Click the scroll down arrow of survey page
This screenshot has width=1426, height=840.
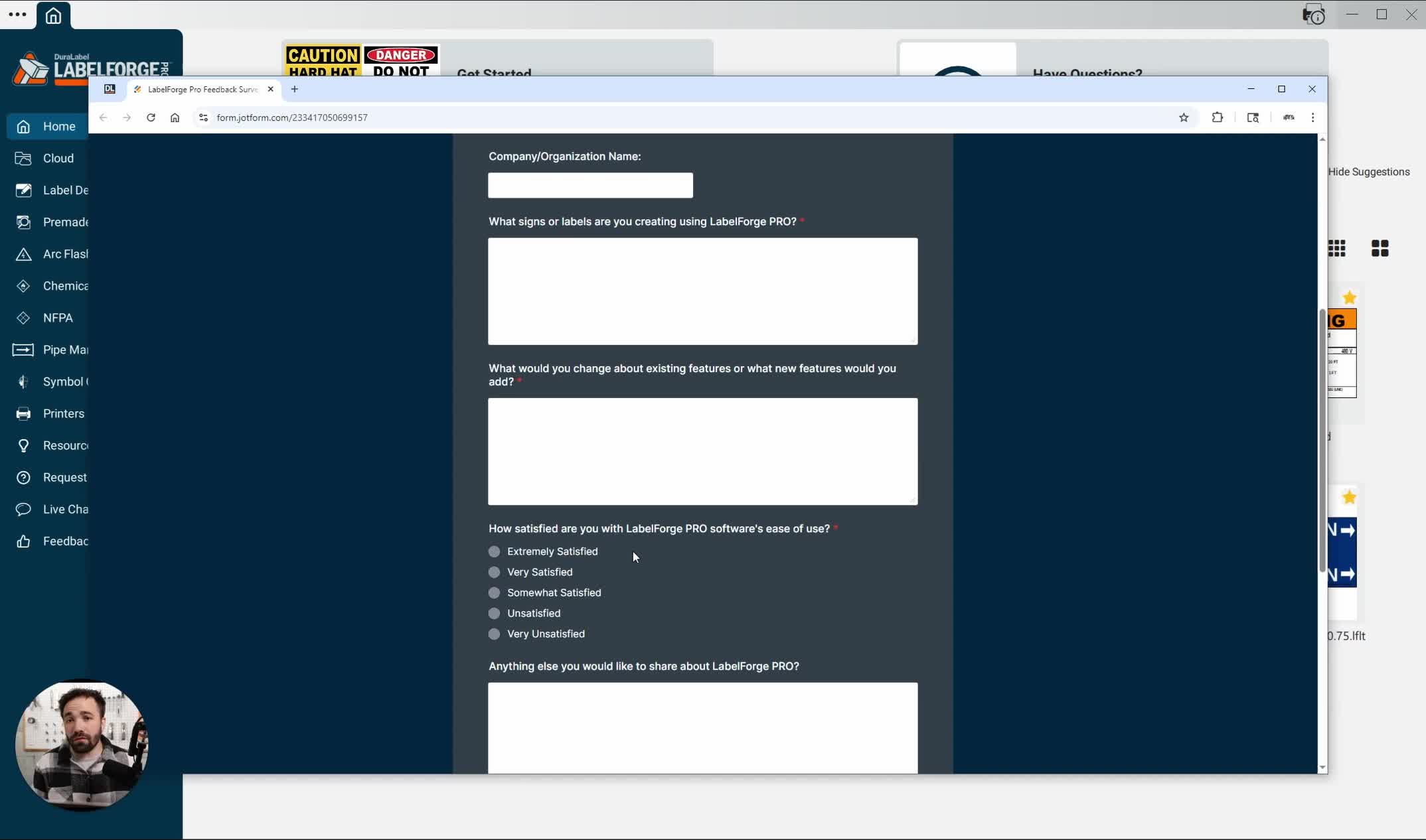click(1322, 768)
